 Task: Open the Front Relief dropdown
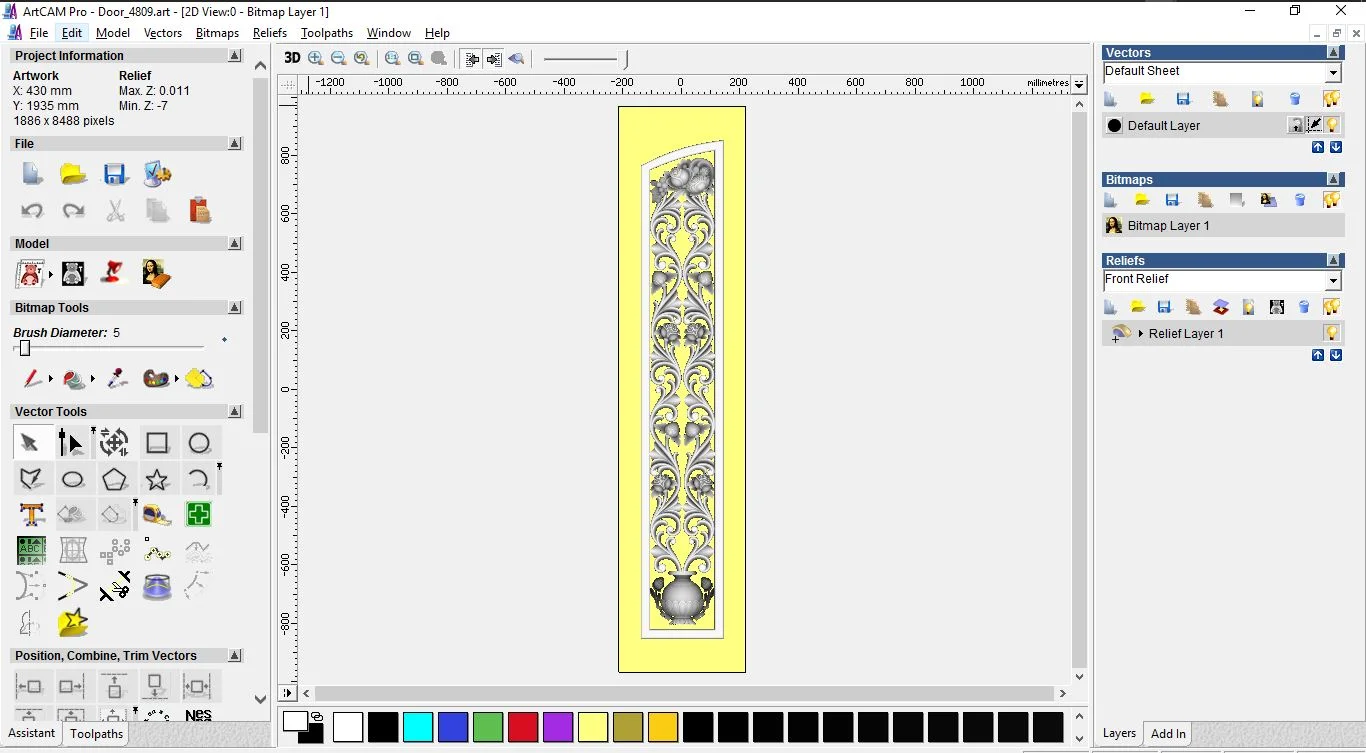click(x=1333, y=281)
